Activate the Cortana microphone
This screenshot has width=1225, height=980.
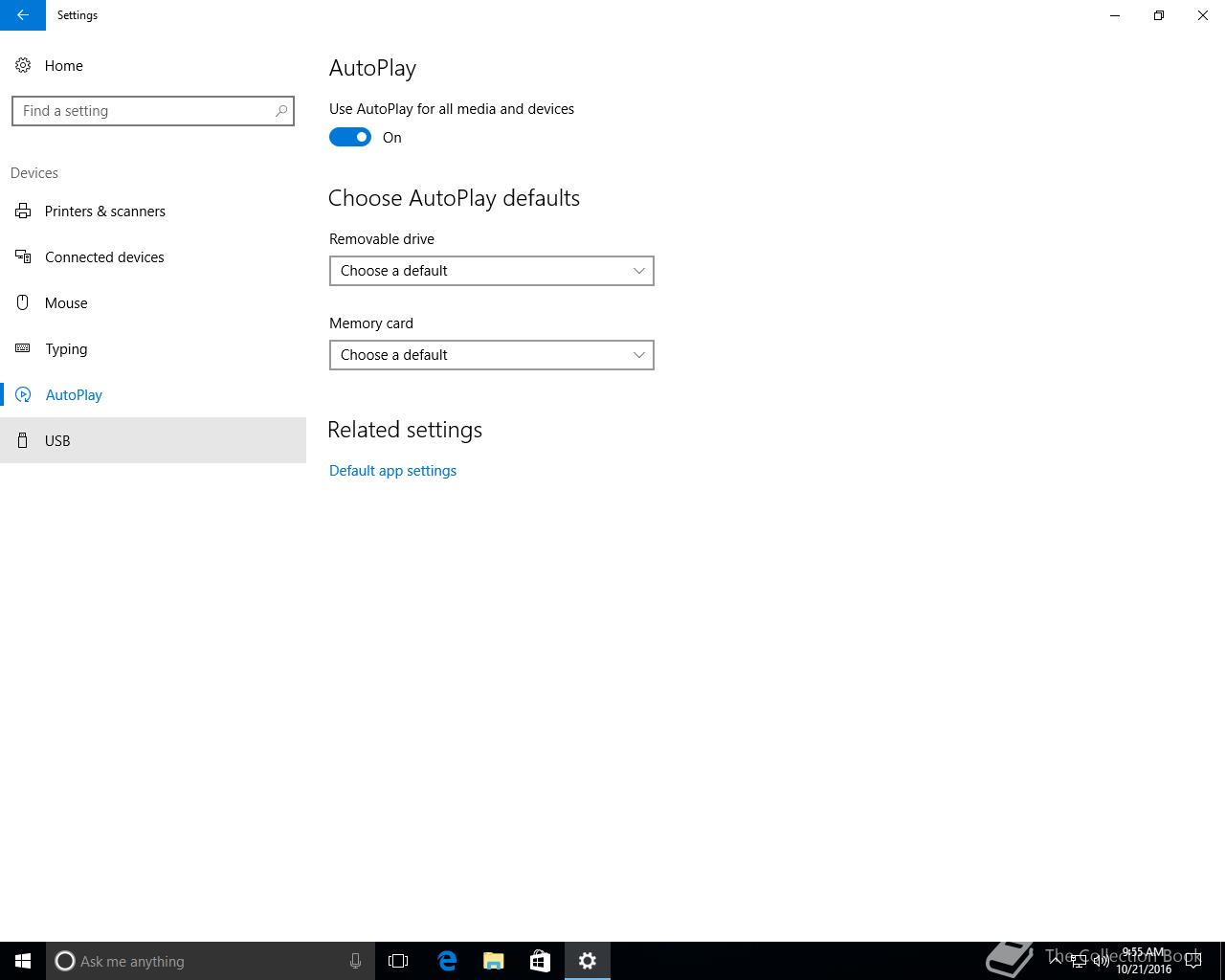click(355, 961)
